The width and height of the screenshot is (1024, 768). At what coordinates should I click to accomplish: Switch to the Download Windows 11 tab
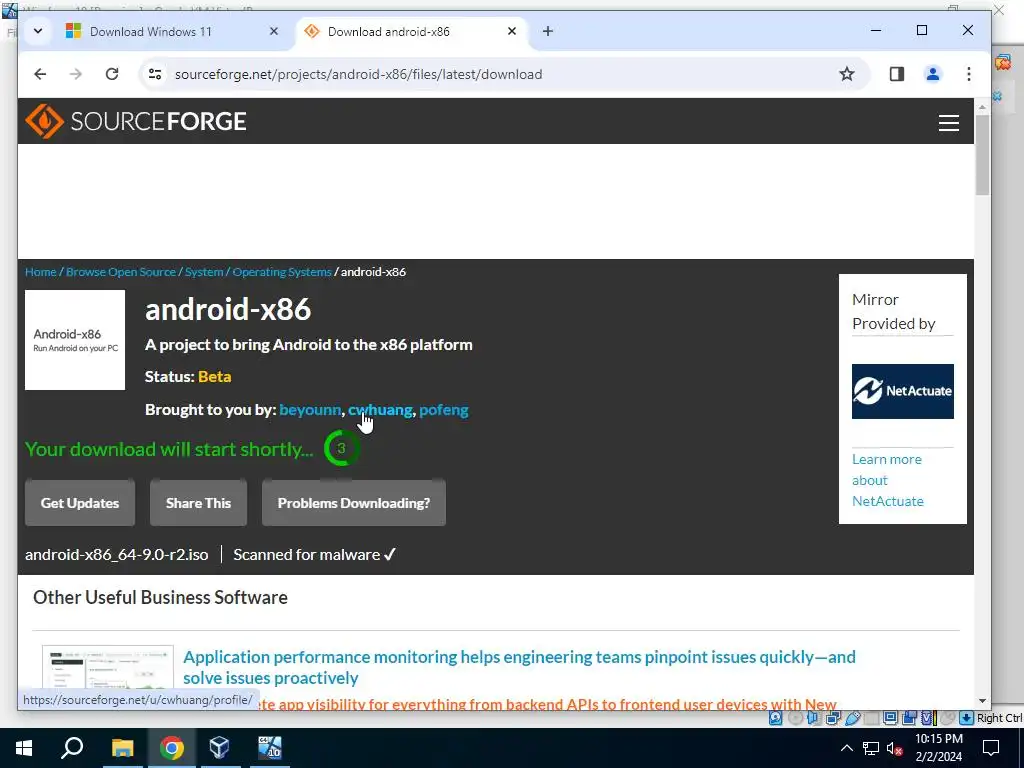171,31
